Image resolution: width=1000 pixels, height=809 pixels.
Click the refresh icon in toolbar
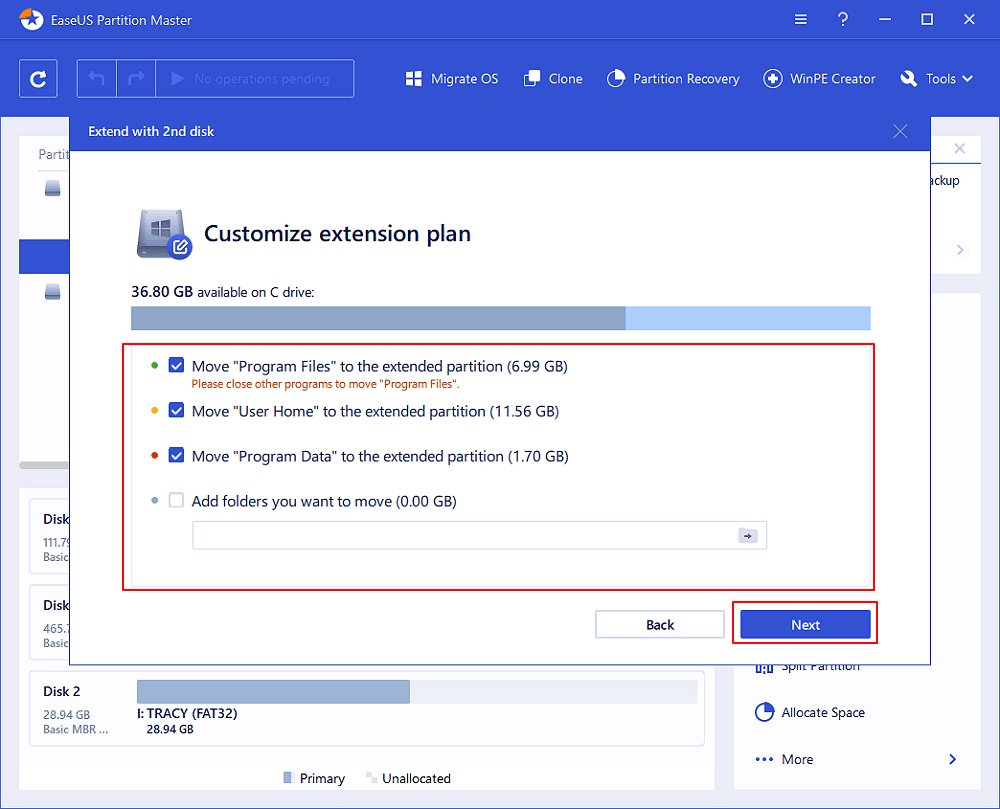(38, 79)
